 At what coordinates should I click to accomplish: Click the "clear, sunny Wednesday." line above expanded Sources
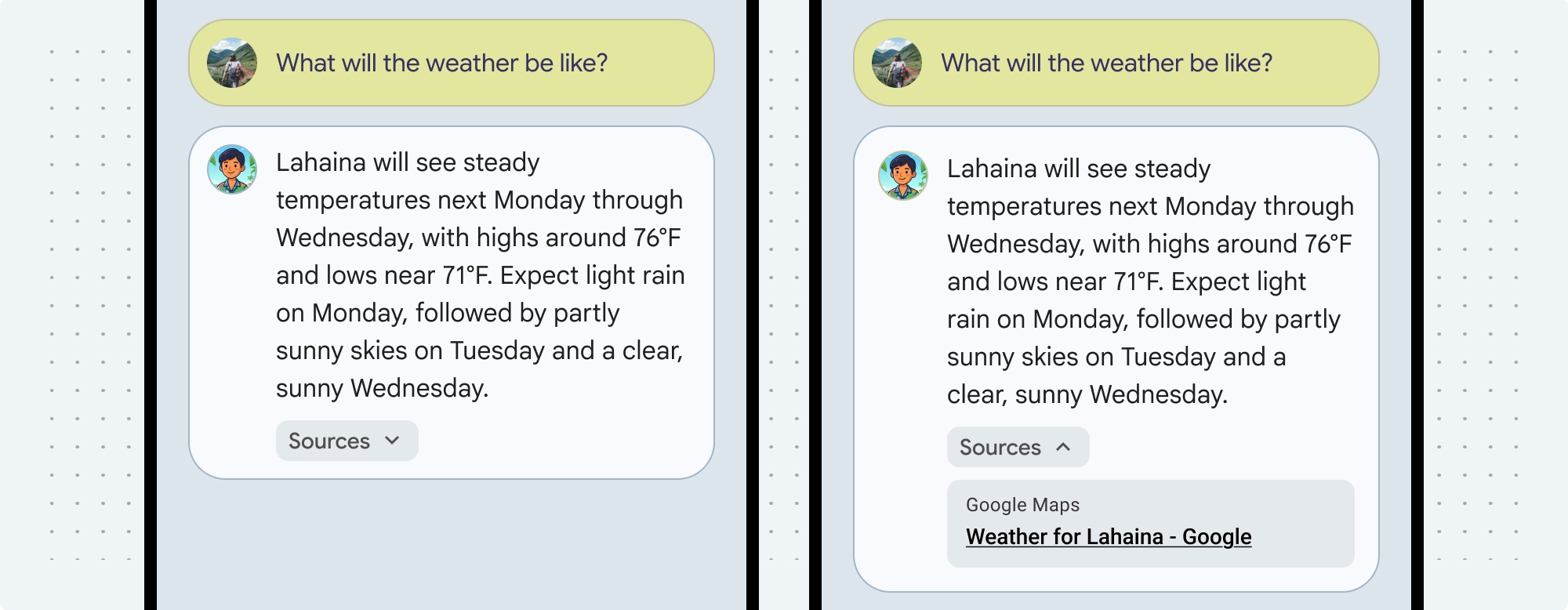(1087, 394)
